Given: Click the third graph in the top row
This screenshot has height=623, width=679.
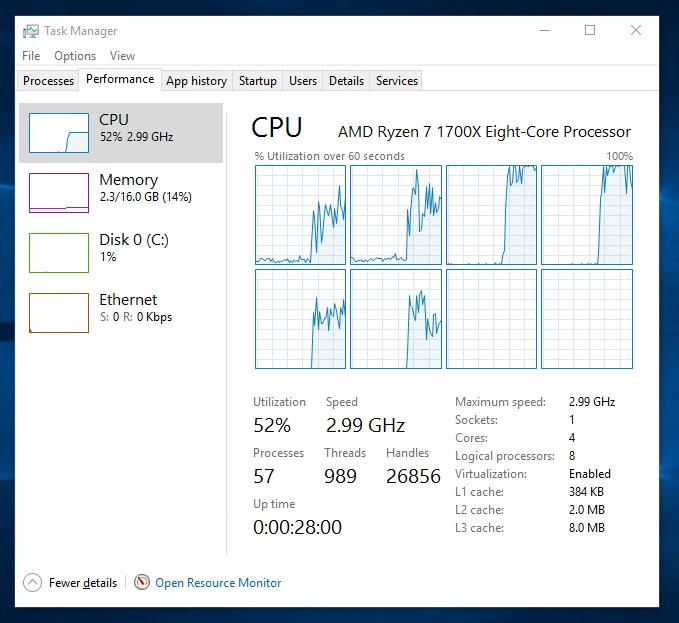Looking at the screenshot, I should (x=491, y=215).
